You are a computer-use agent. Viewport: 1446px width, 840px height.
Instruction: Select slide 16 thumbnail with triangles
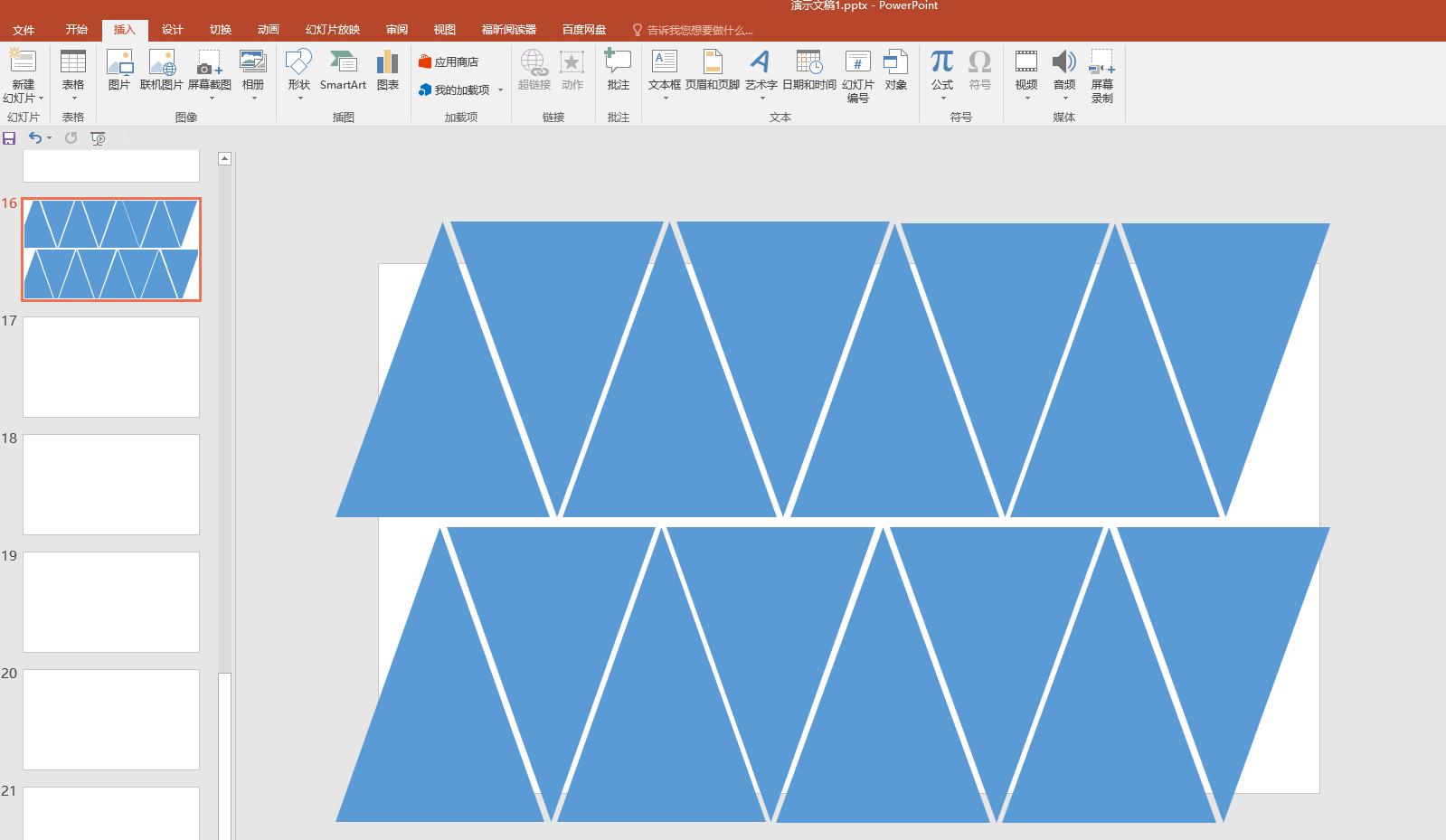pos(111,250)
